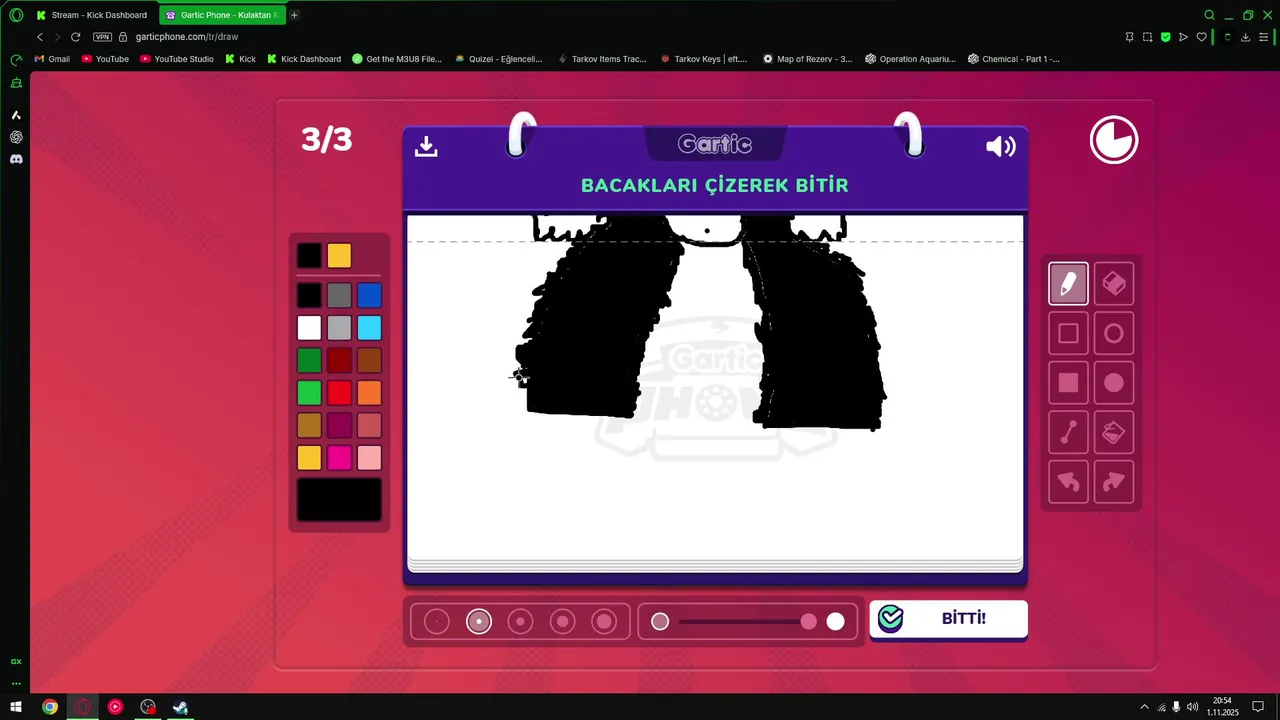The image size is (1280, 720).
Task: Pick the brown palette swatch
Action: point(369,360)
